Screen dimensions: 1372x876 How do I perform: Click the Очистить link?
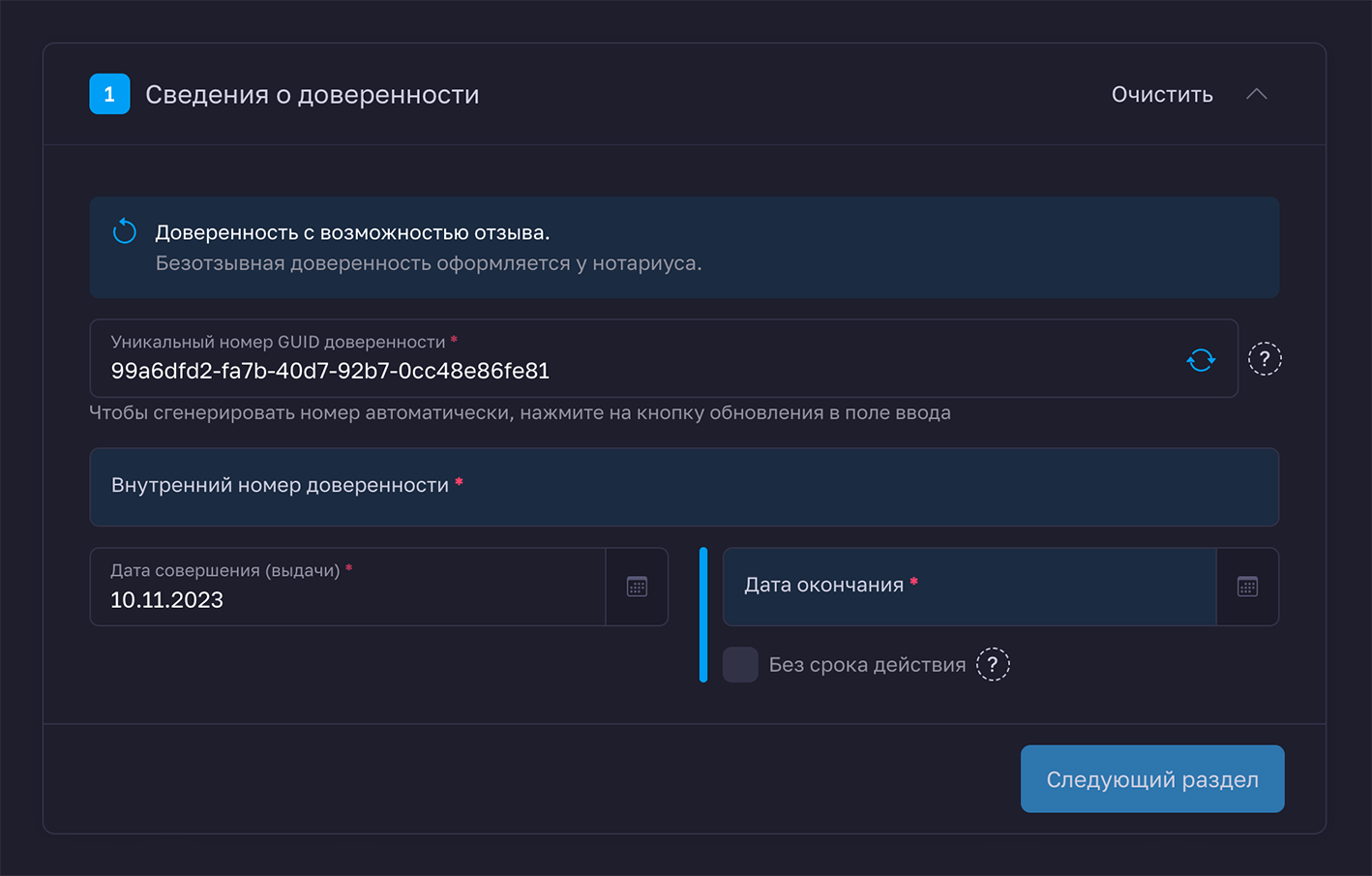tap(1162, 95)
